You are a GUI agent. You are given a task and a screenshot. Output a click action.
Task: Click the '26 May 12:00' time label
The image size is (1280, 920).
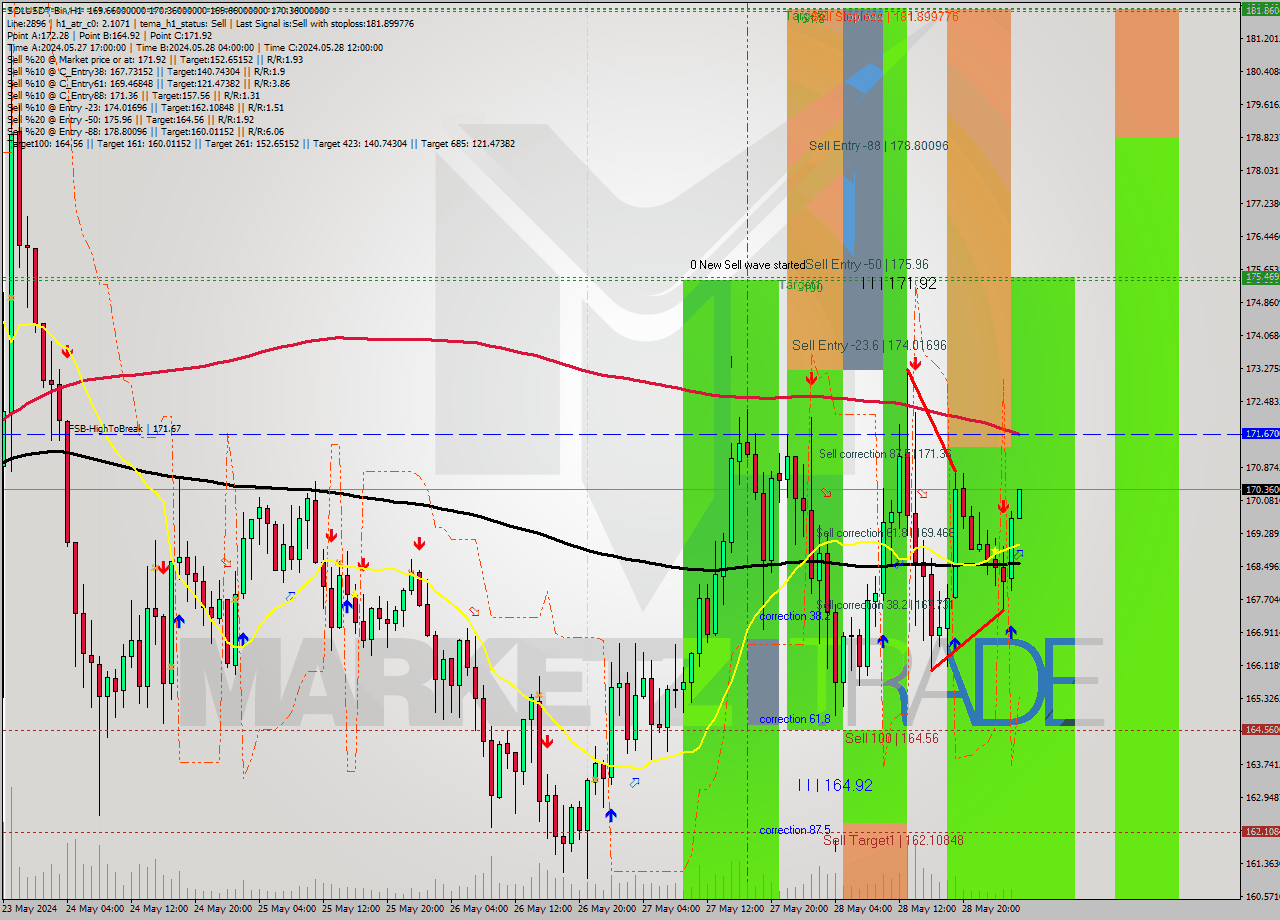543,909
